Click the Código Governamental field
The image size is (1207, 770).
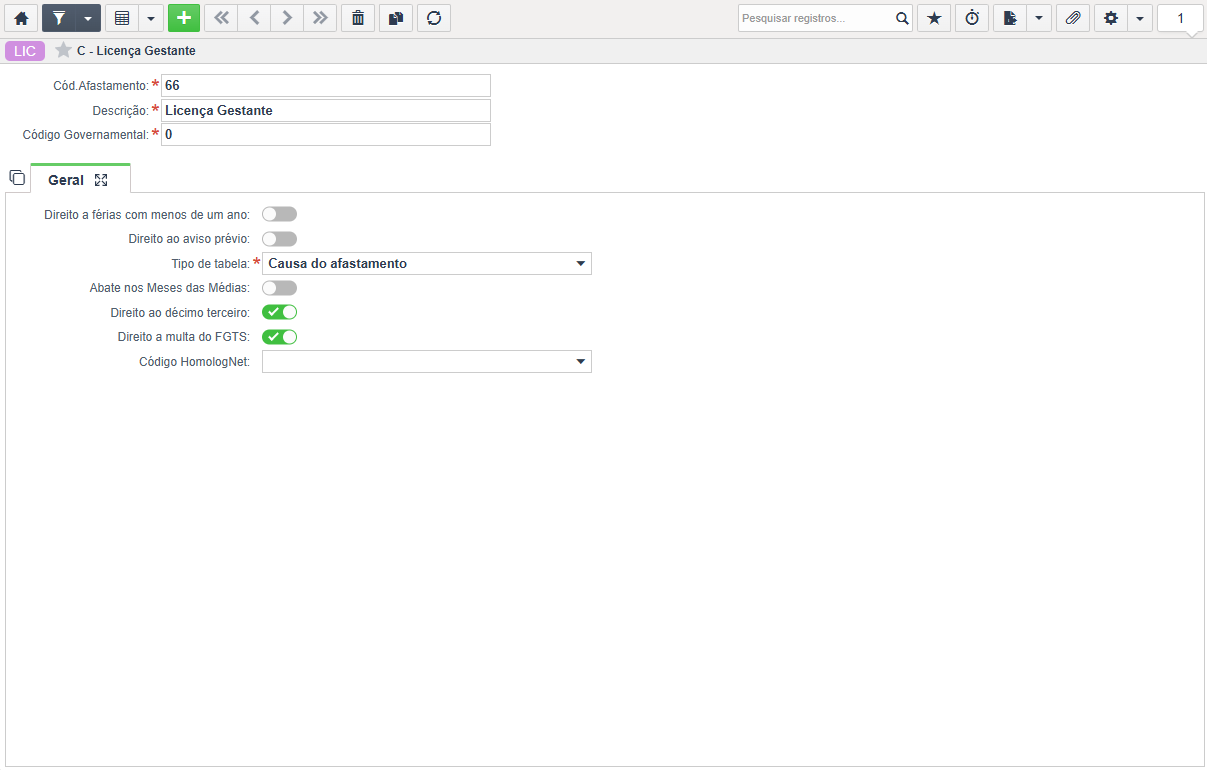(x=326, y=134)
